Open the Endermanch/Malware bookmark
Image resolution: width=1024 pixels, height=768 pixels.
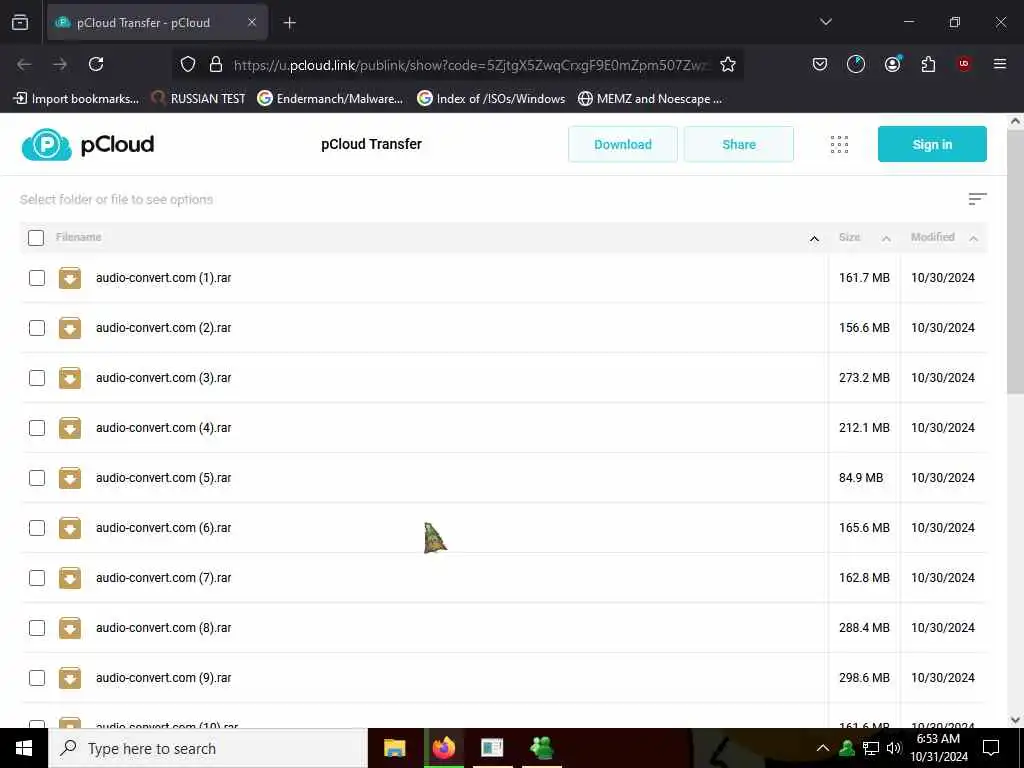330,99
